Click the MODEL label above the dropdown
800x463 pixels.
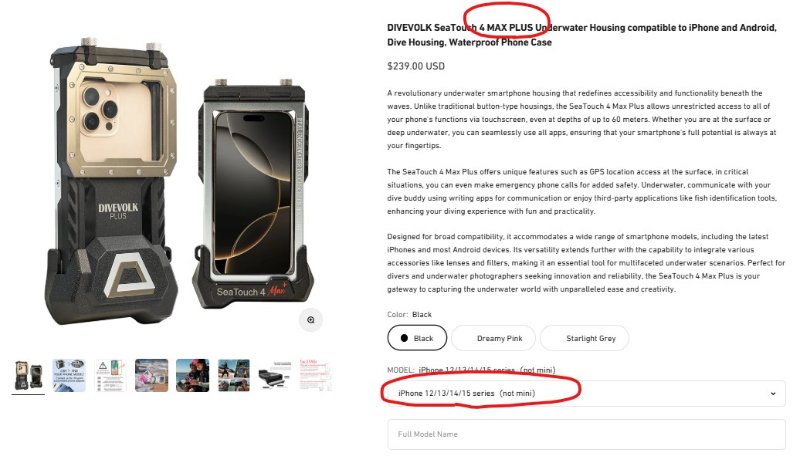[401, 370]
